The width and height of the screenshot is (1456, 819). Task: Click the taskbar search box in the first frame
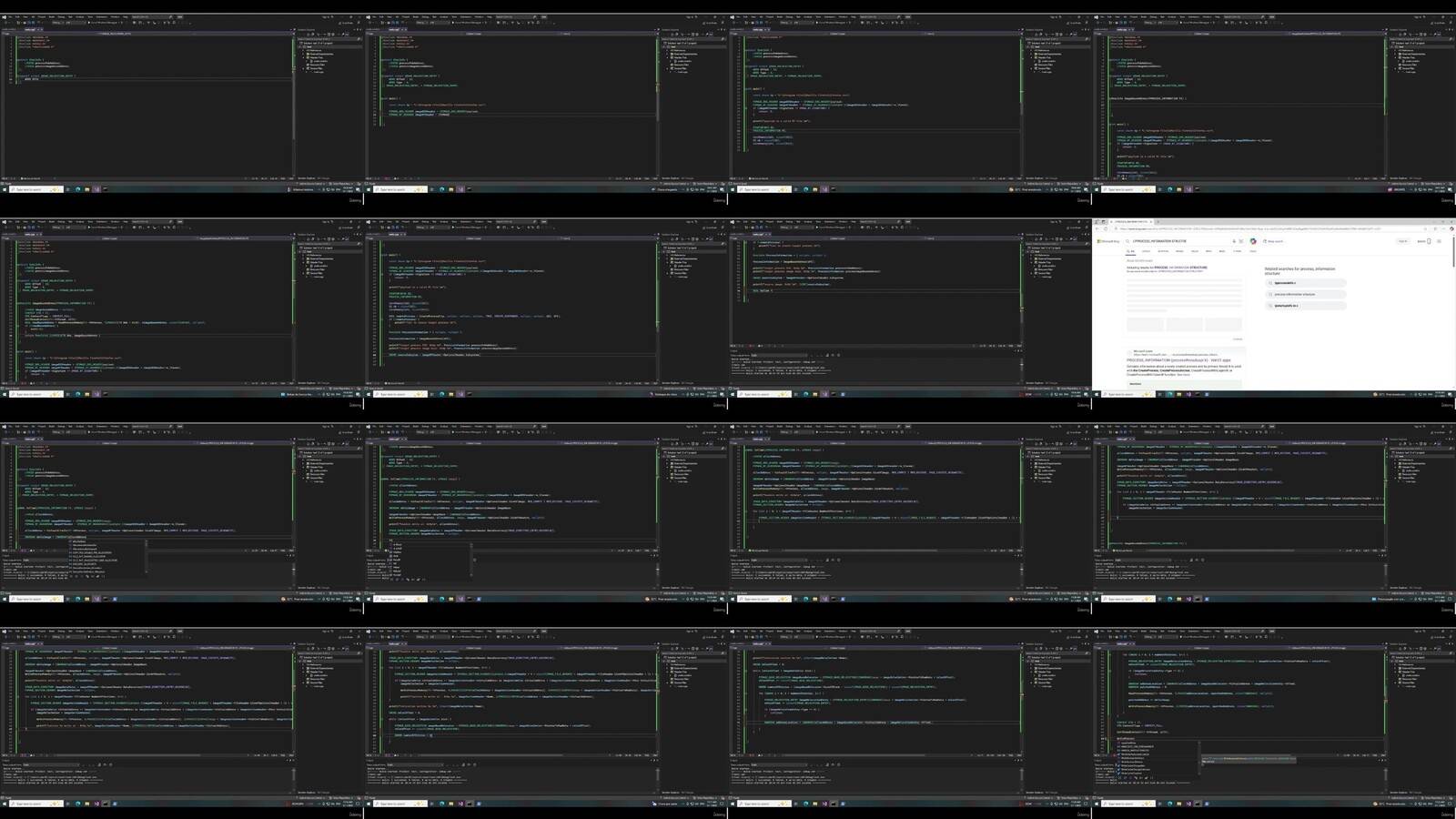coord(36,189)
